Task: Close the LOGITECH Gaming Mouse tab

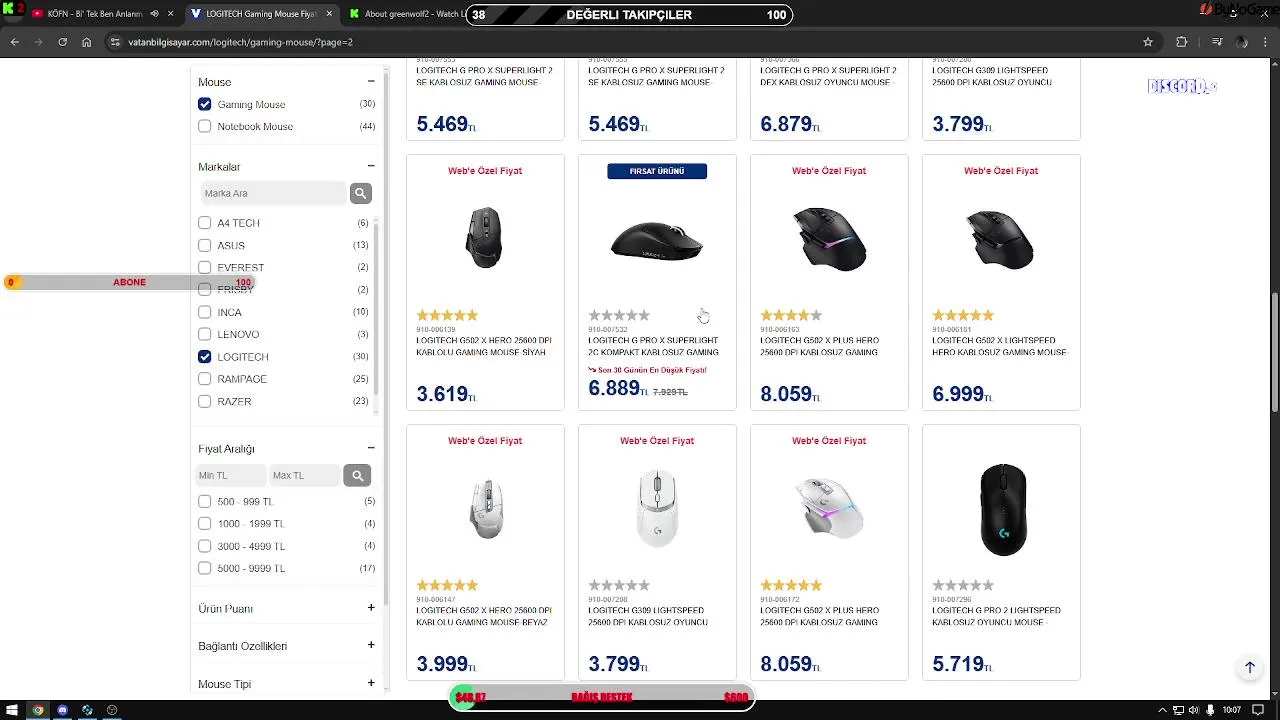Action: (x=329, y=14)
